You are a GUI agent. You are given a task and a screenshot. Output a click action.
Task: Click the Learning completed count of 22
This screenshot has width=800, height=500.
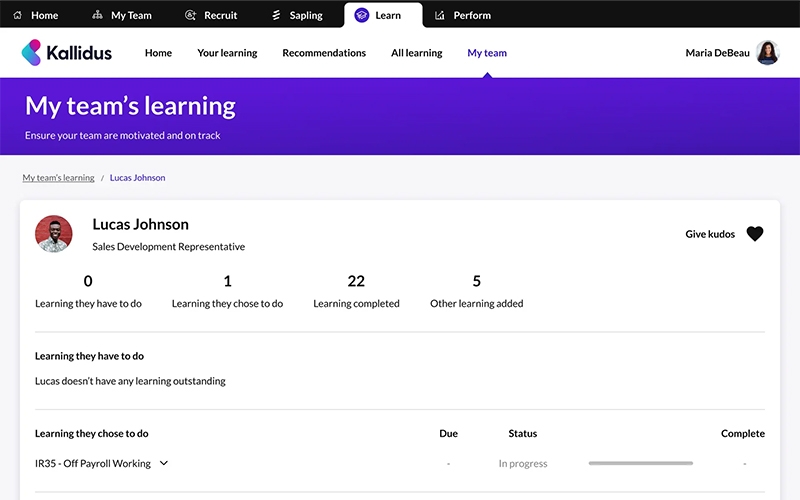(x=356, y=281)
